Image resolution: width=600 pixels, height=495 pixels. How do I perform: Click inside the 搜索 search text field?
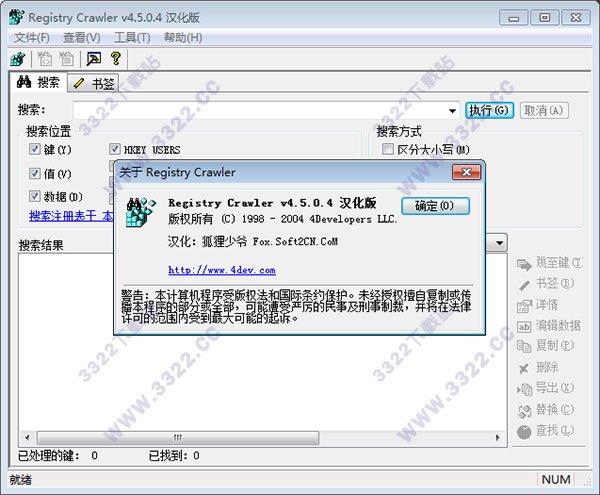[x=259, y=111]
